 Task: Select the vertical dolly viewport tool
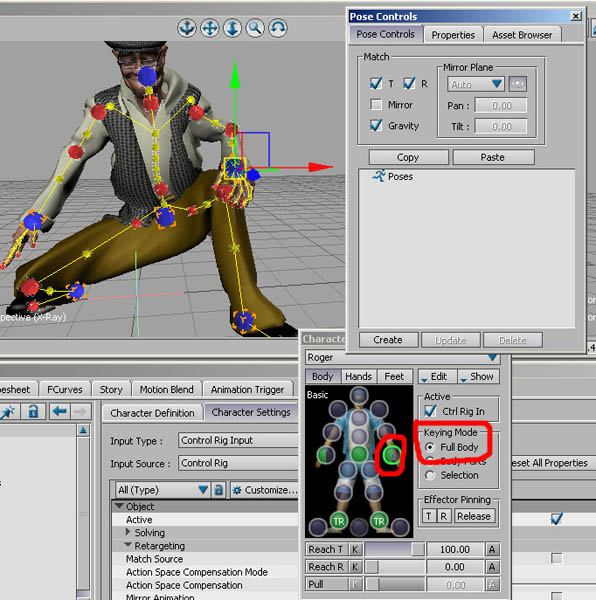tap(232, 28)
